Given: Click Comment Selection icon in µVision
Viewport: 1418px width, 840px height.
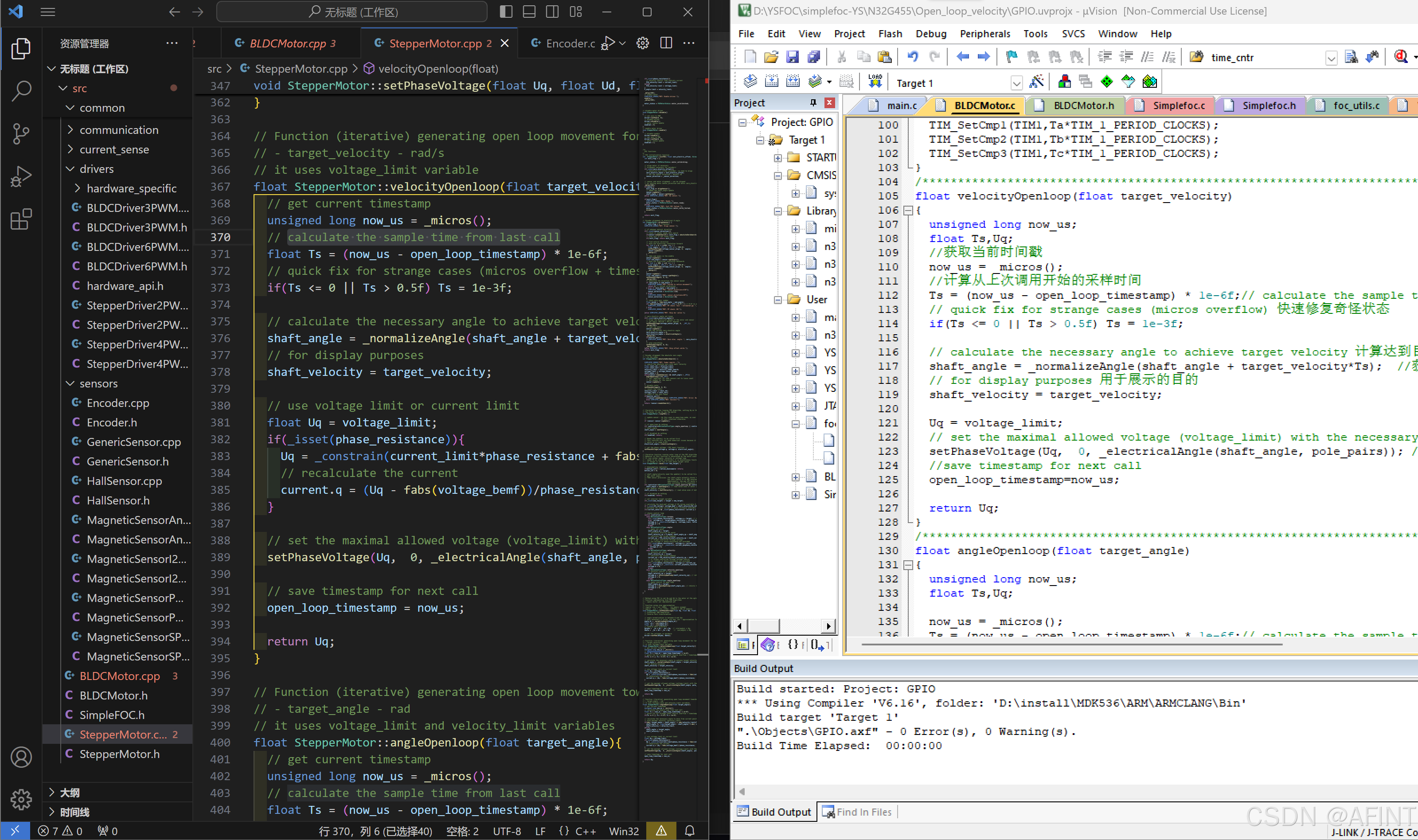Looking at the screenshot, I should pos(1148,57).
